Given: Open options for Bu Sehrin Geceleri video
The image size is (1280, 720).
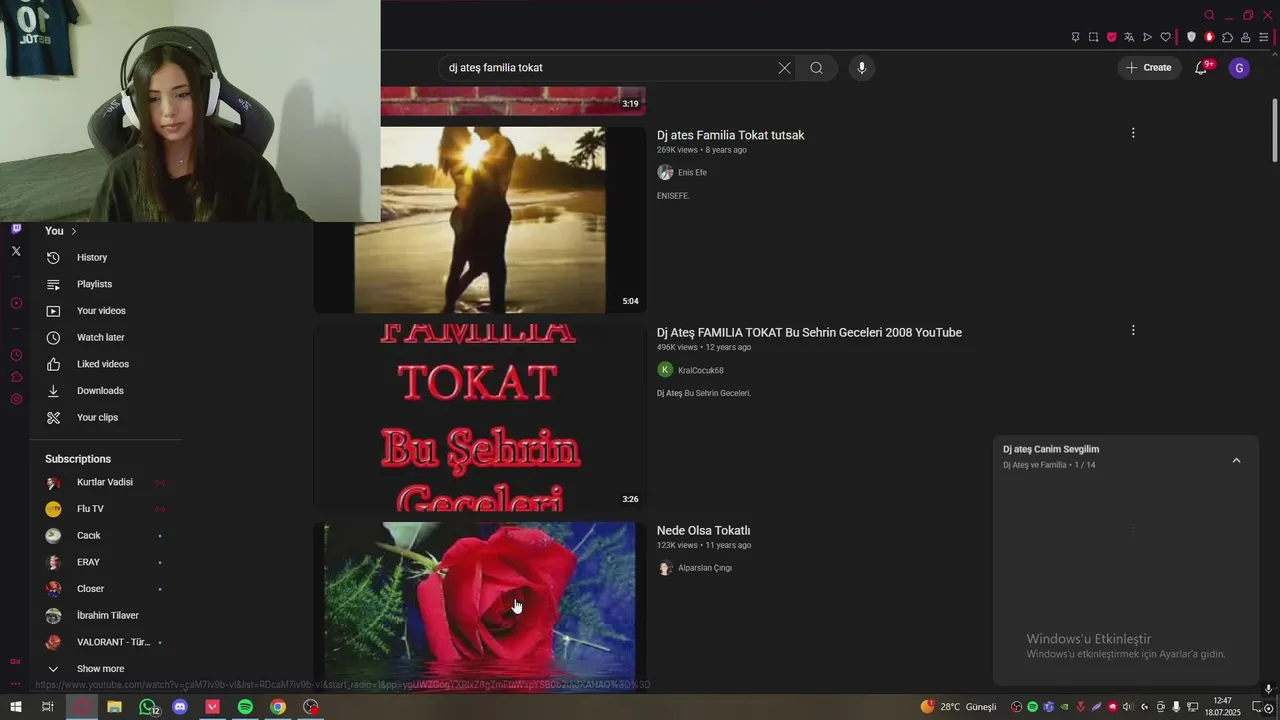Looking at the screenshot, I should (1133, 330).
